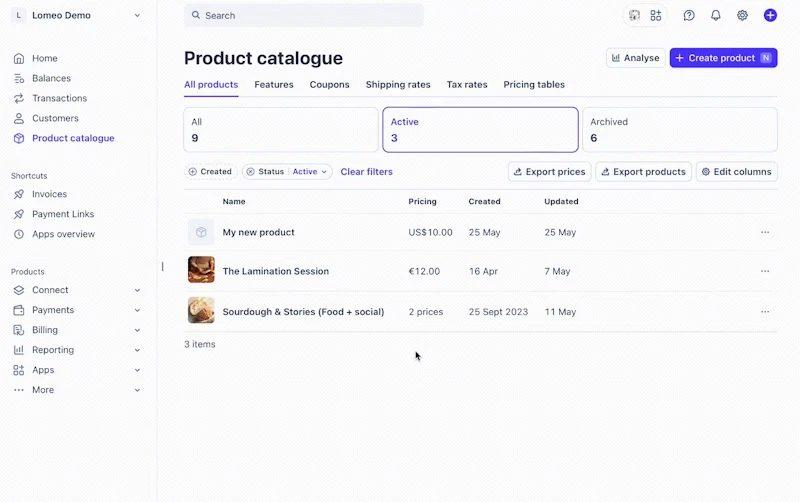Add the Created filter
The width and height of the screenshot is (800, 502).
click(210, 172)
